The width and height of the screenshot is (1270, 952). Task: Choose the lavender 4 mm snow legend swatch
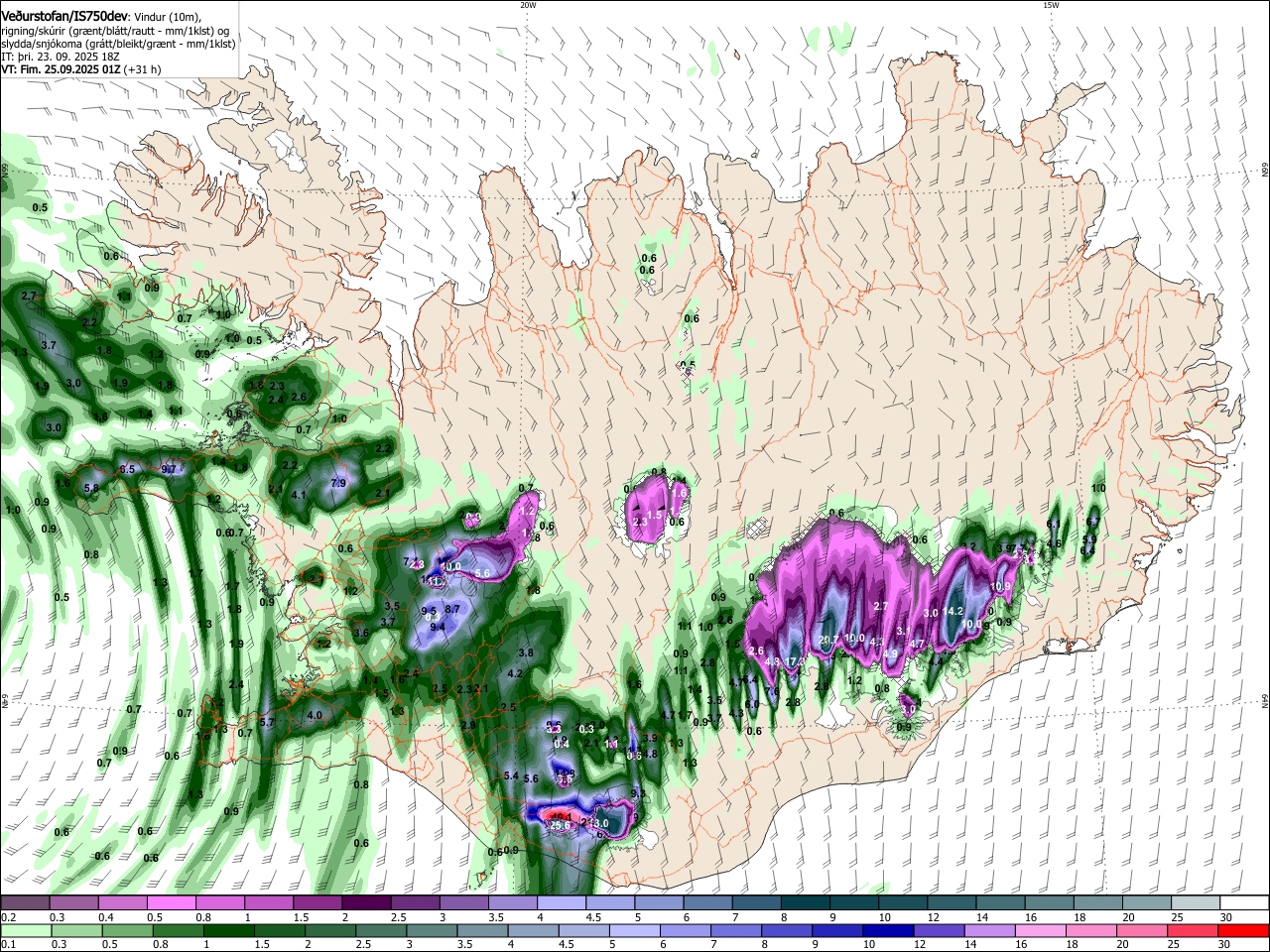pos(561,903)
